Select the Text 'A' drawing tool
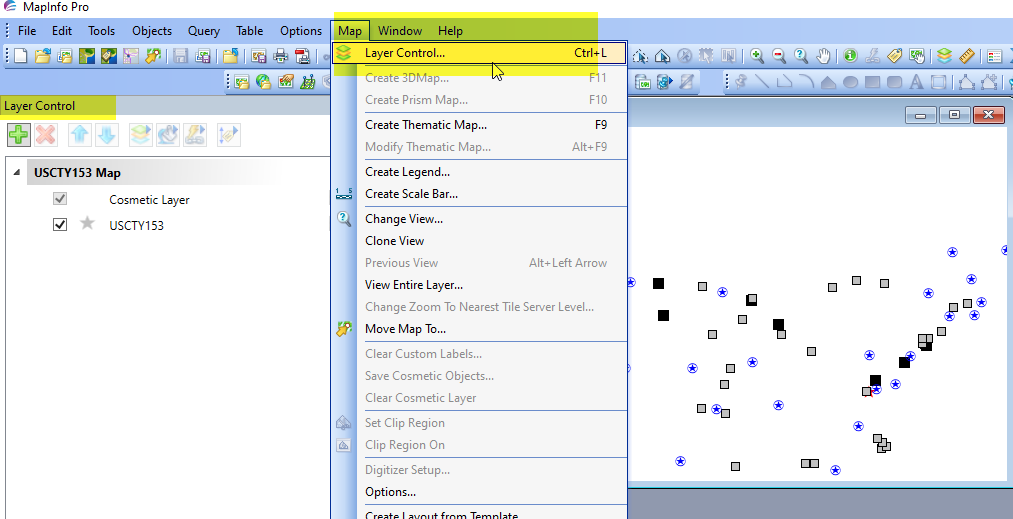 coord(916,82)
